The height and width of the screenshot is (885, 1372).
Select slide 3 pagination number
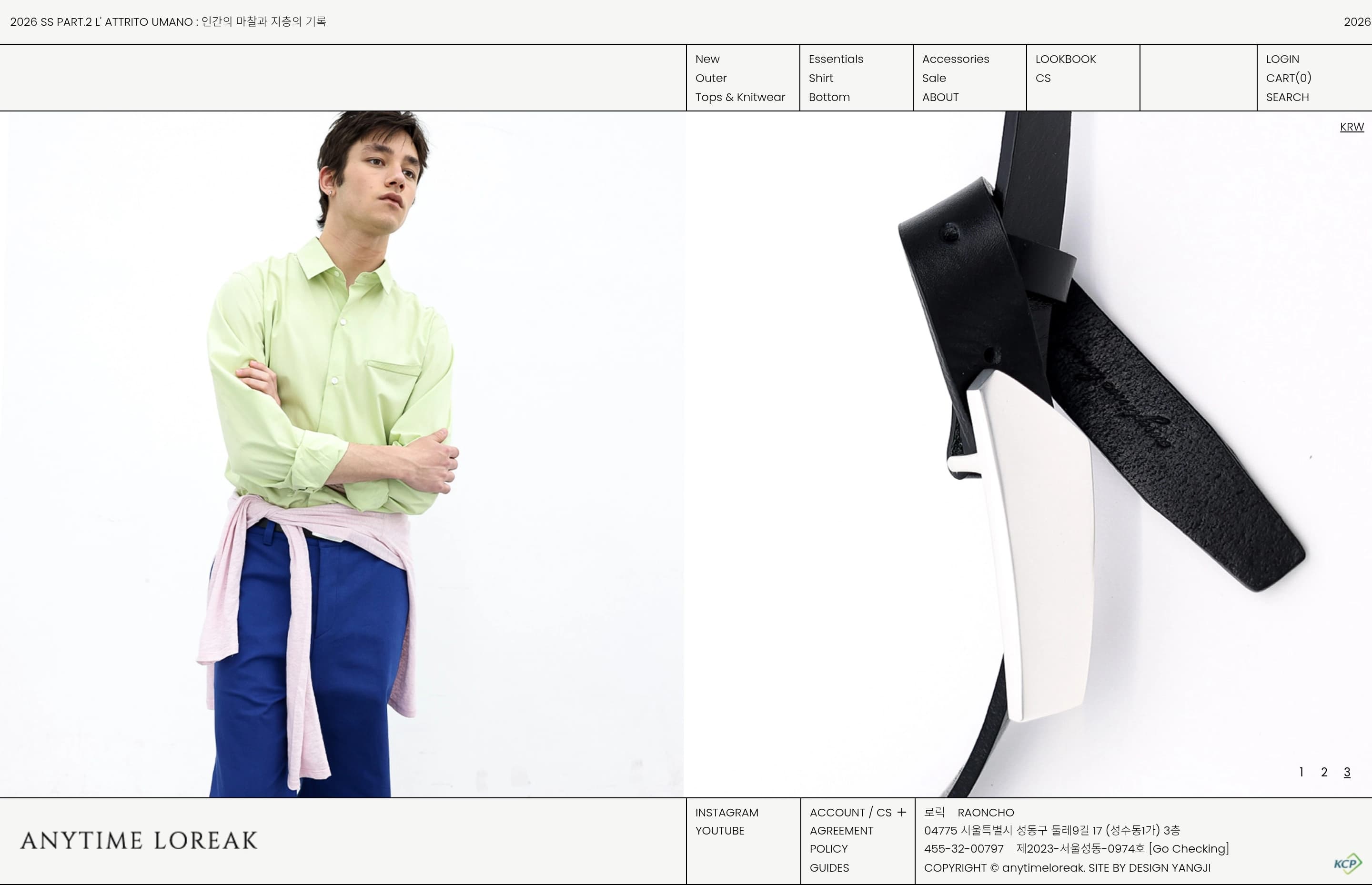click(x=1347, y=772)
